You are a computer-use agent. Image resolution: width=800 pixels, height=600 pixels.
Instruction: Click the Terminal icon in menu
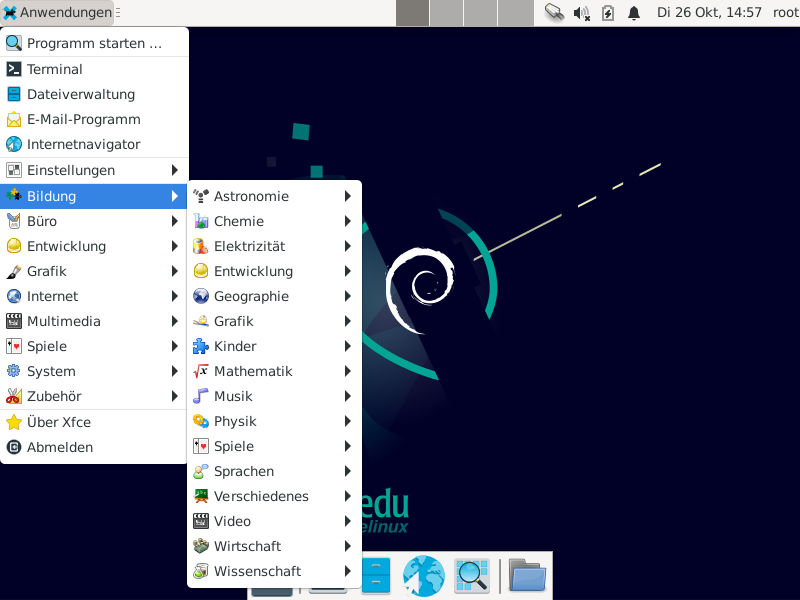tap(14, 69)
